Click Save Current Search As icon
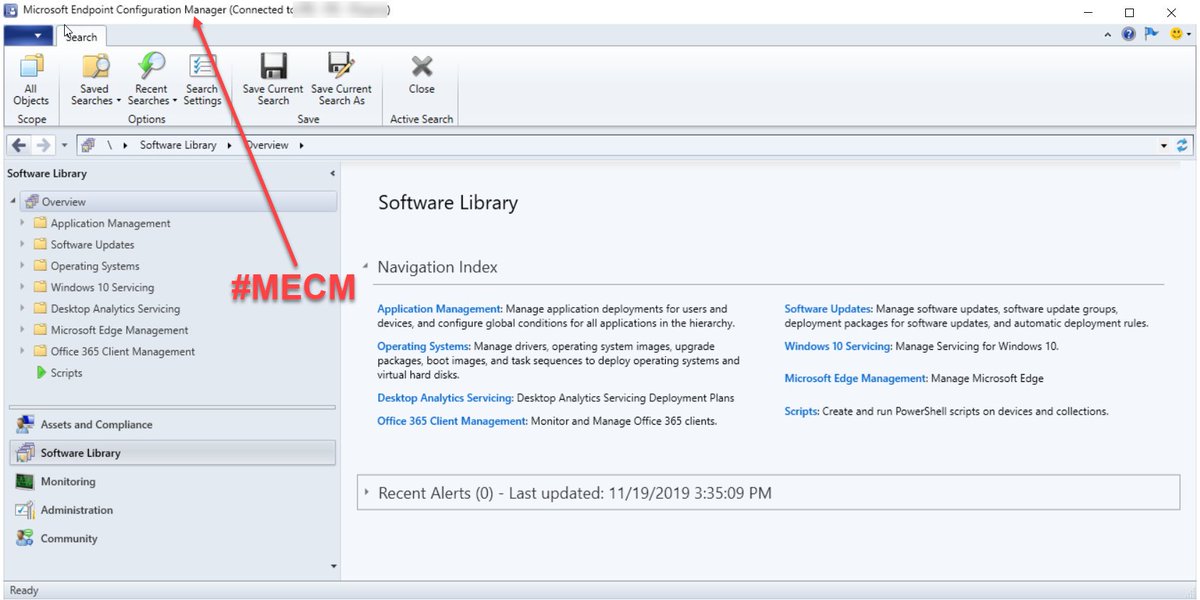Screen dimensions: 1200x600 pyautogui.click(x=341, y=70)
